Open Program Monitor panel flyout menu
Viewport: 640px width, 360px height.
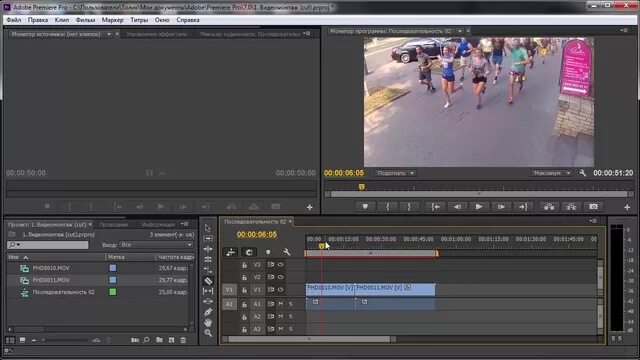(624, 30)
